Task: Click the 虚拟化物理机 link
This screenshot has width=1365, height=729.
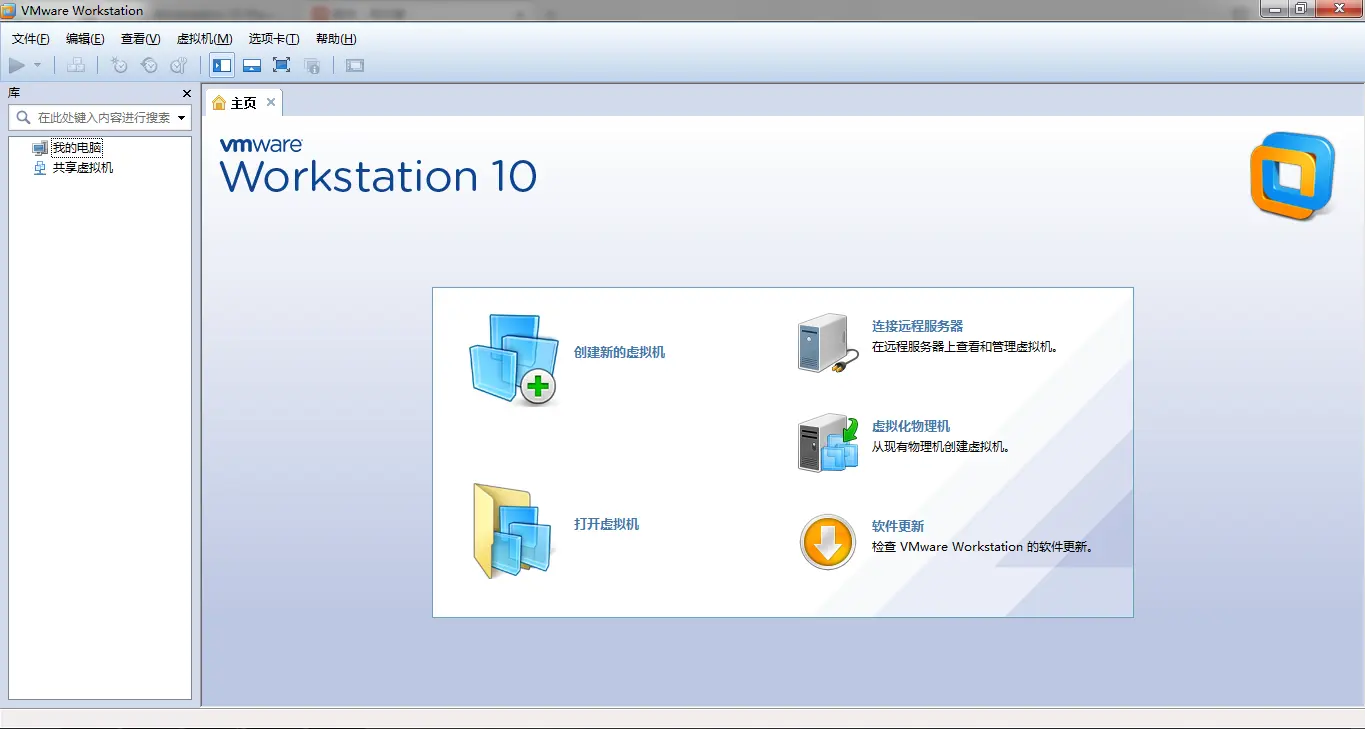Action: tap(911, 426)
